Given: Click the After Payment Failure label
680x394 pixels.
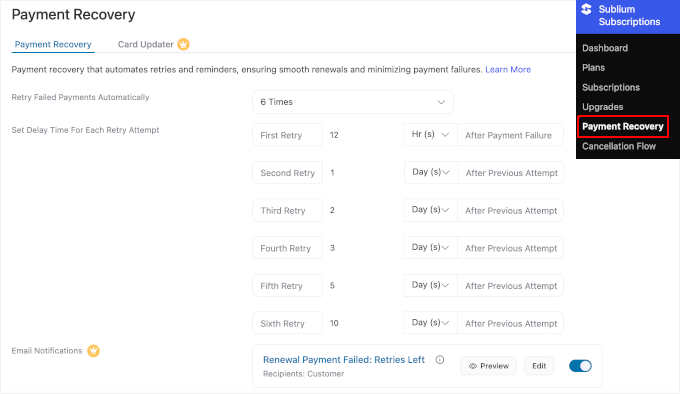Looking at the screenshot, I should pos(508,135).
